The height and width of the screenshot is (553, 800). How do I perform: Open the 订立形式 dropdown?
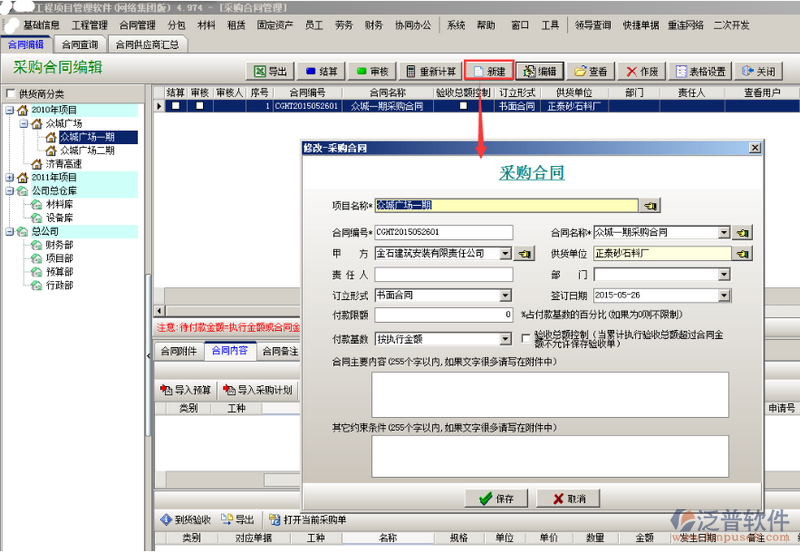click(505, 296)
